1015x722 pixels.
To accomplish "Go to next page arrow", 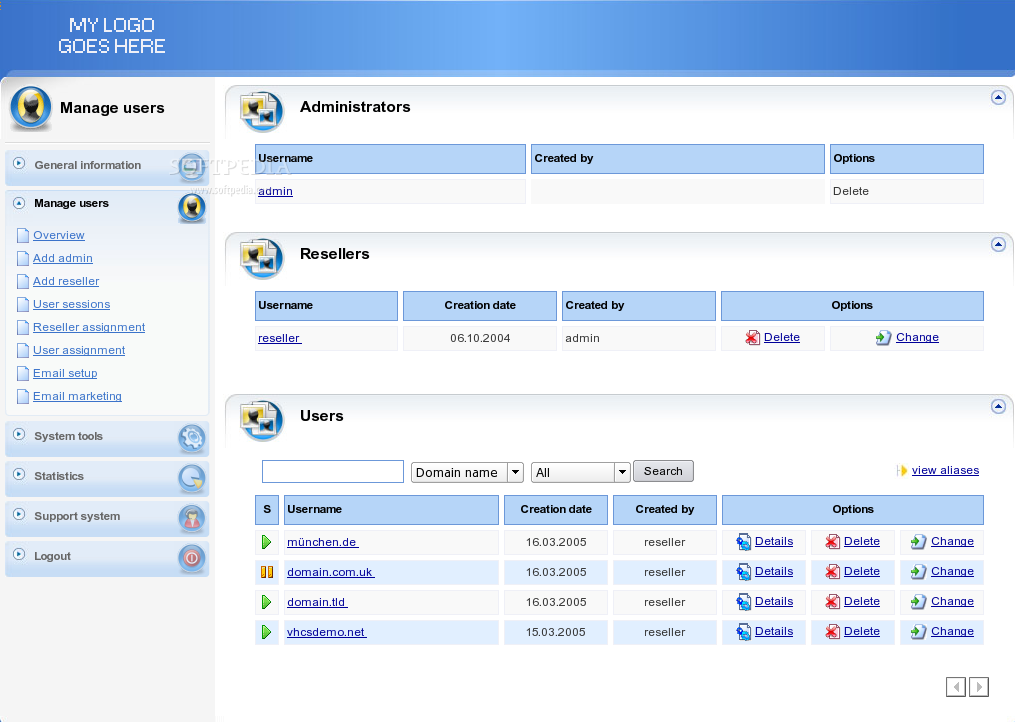I will pos(979,687).
